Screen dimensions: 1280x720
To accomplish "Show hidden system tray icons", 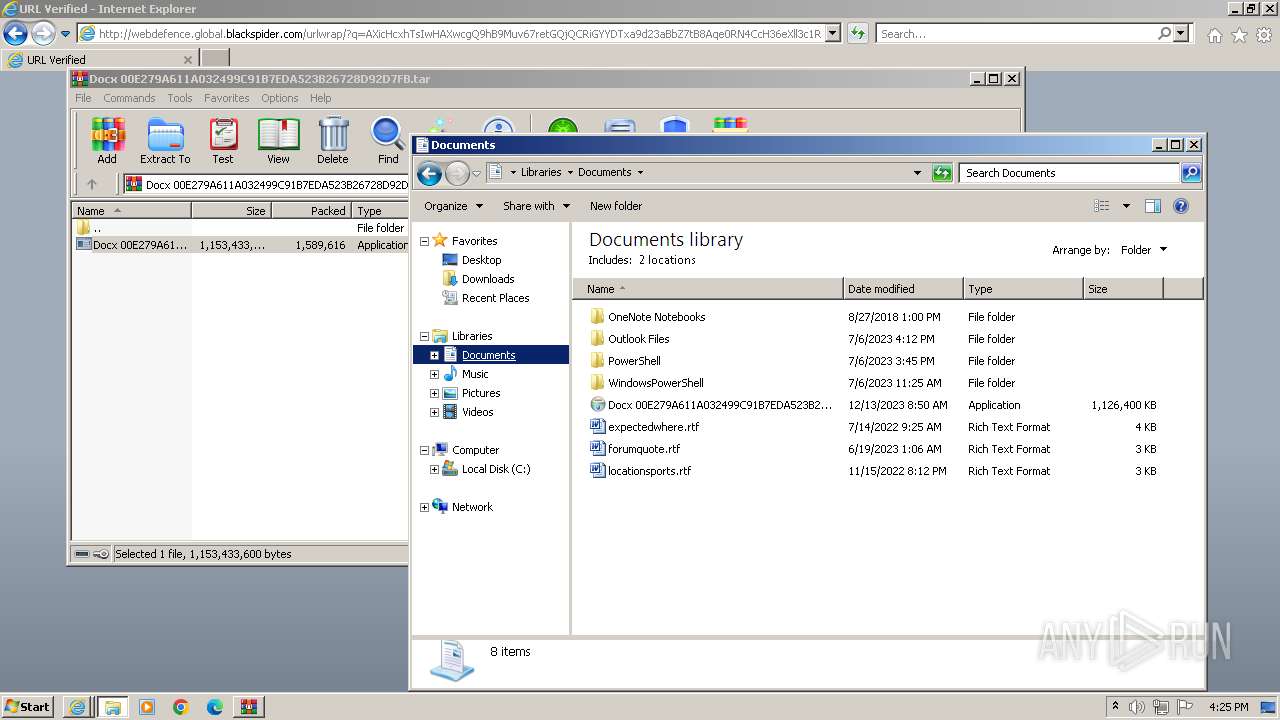I will (1115, 707).
